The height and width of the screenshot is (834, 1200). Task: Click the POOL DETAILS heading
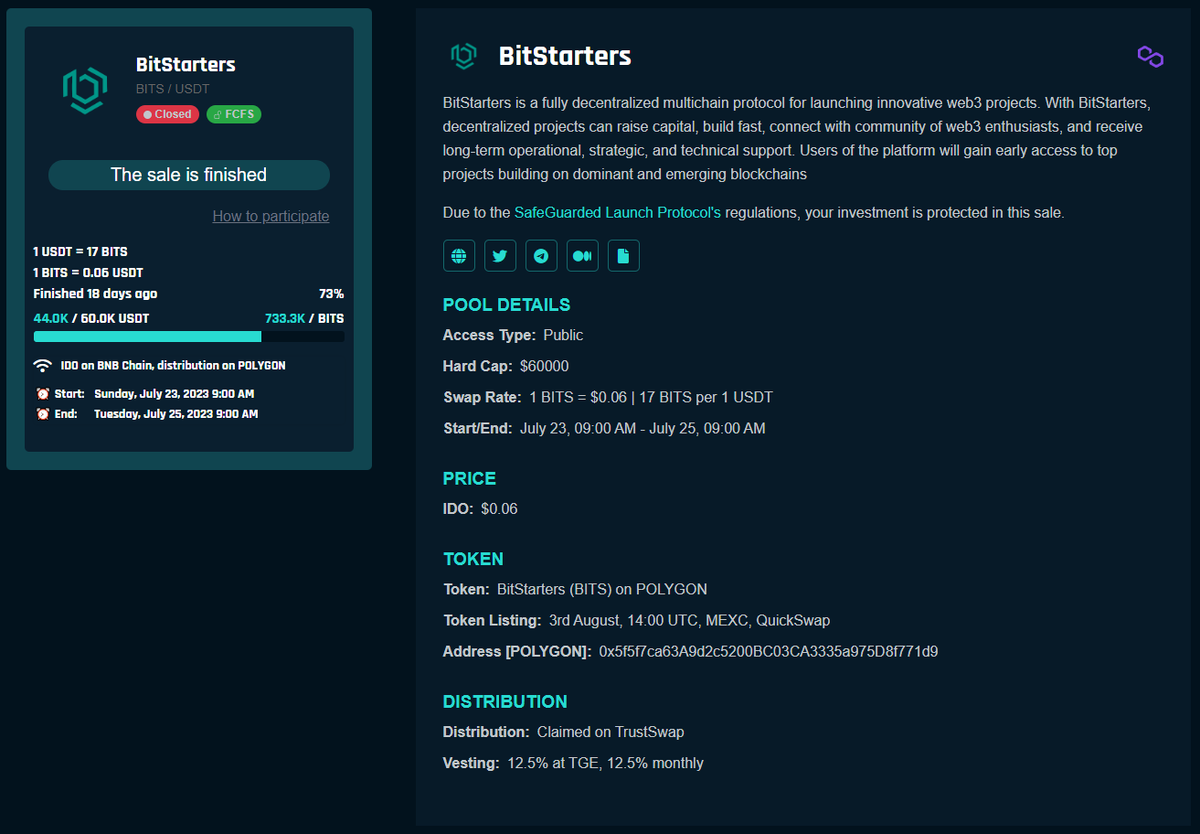tap(507, 305)
